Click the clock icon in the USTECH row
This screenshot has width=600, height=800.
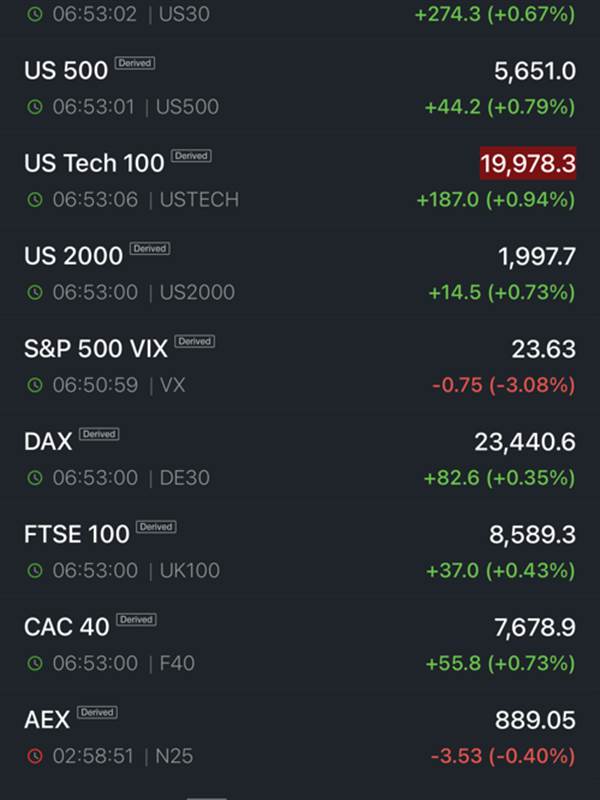click(35, 199)
